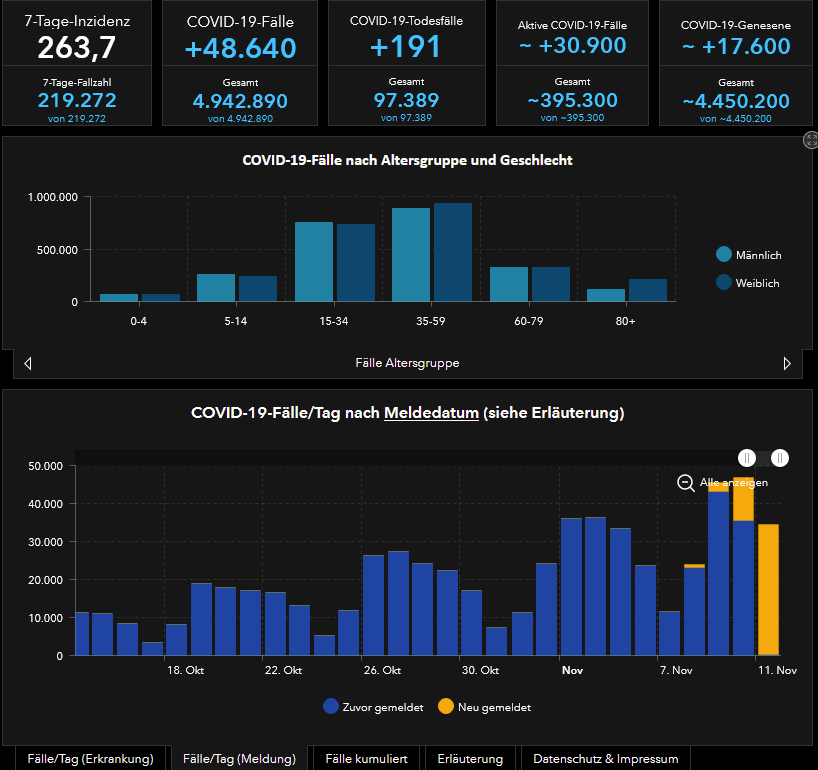Click the '80+' age group label
The image size is (818, 770).
tap(625, 321)
